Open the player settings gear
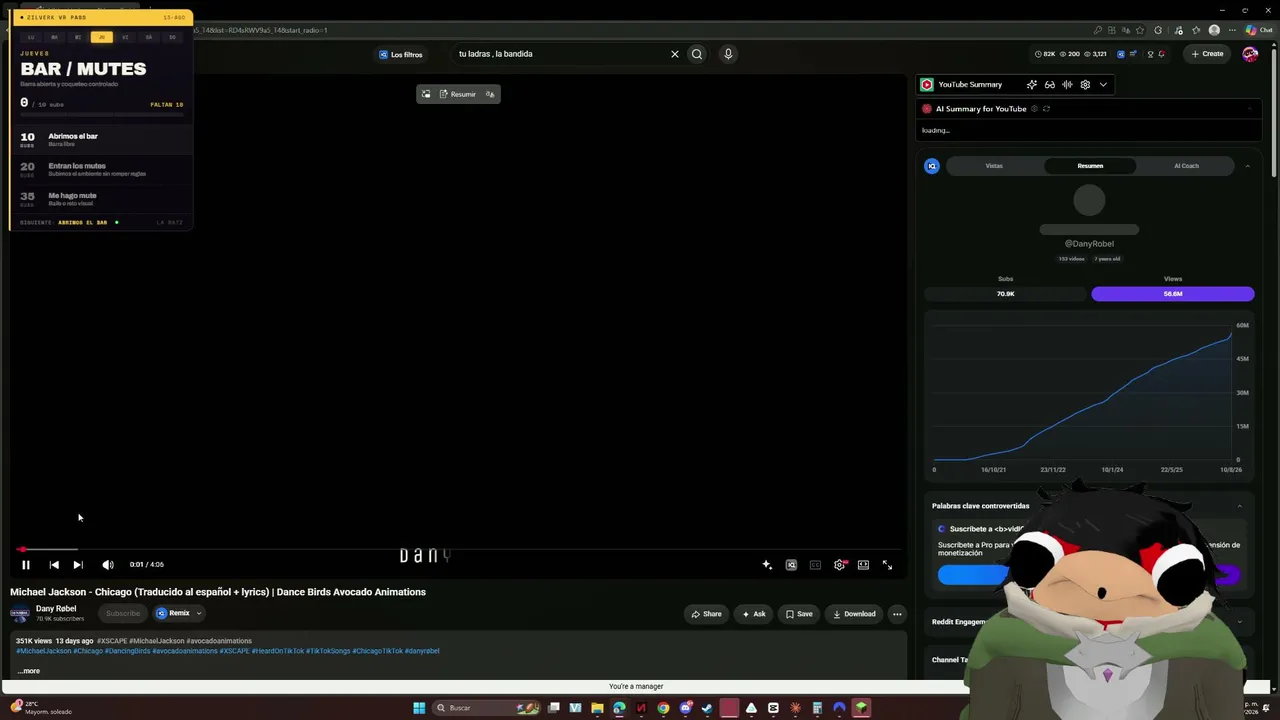Image resolution: width=1280 pixels, height=720 pixels. coord(839,565)
